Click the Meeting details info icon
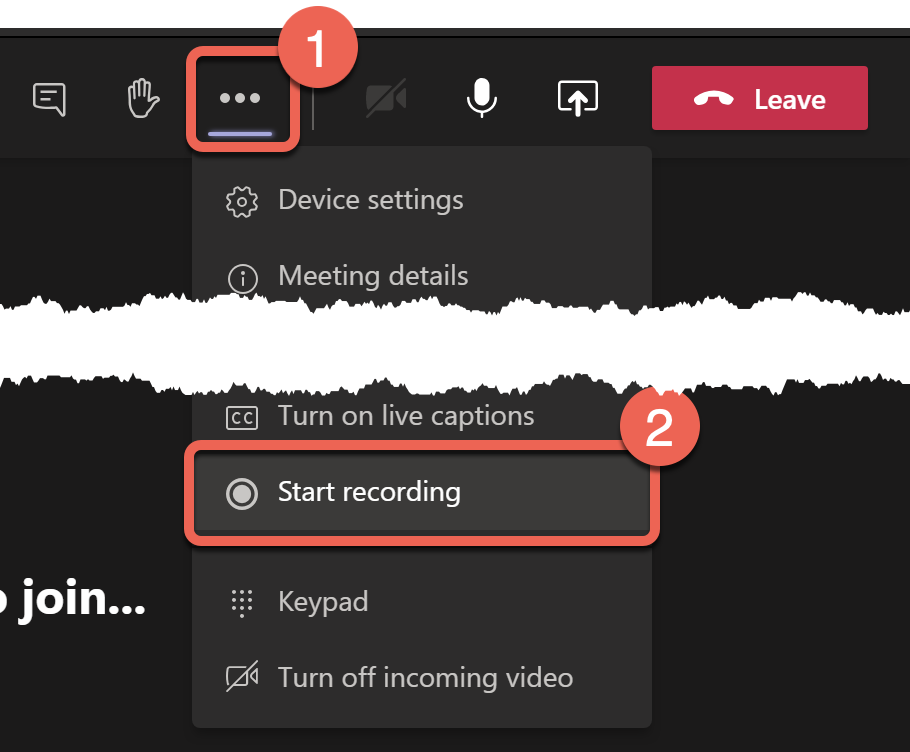Viewport: 910px width, 752px height. click(243, 279)
